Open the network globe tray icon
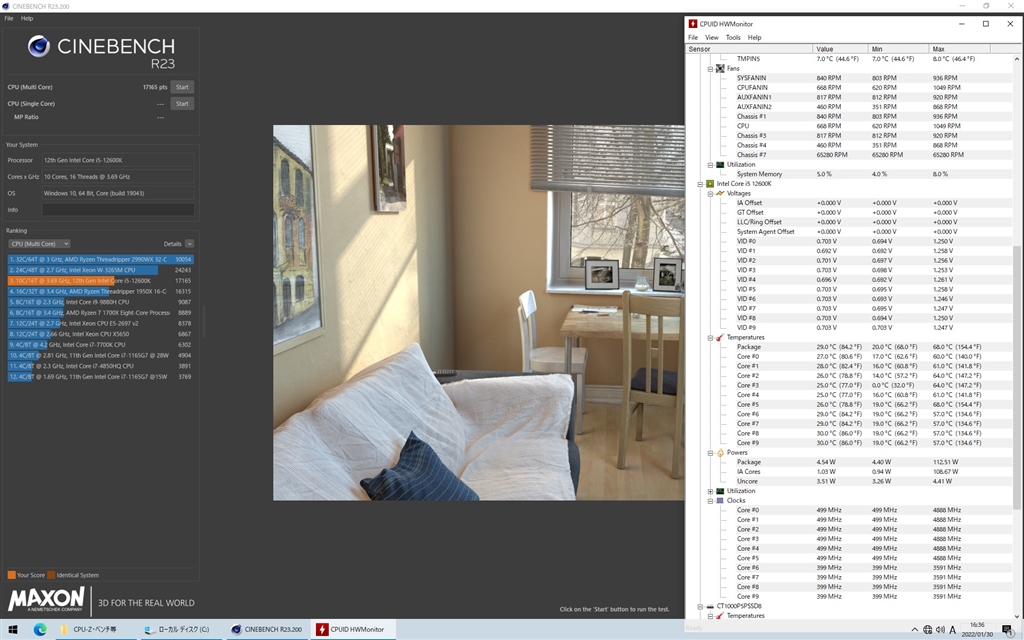The image size is (1024, 640). (927, 630)
